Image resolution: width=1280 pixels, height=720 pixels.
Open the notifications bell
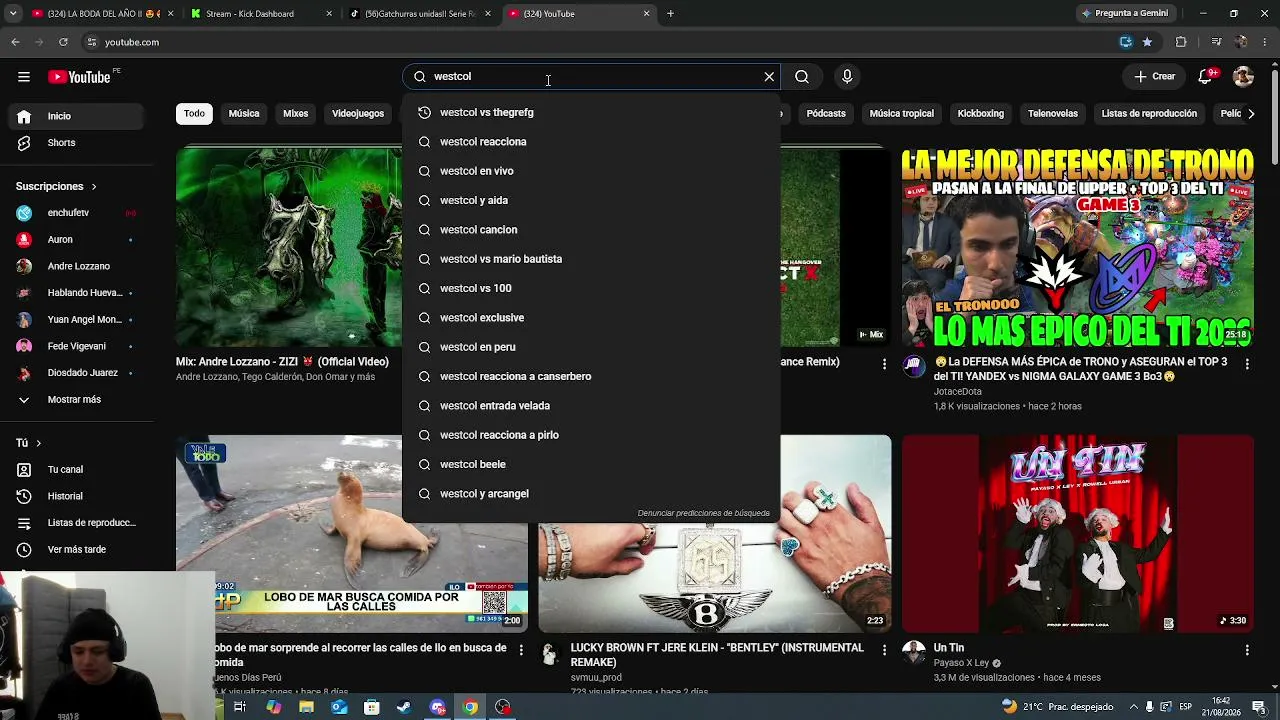[1206, 77]
